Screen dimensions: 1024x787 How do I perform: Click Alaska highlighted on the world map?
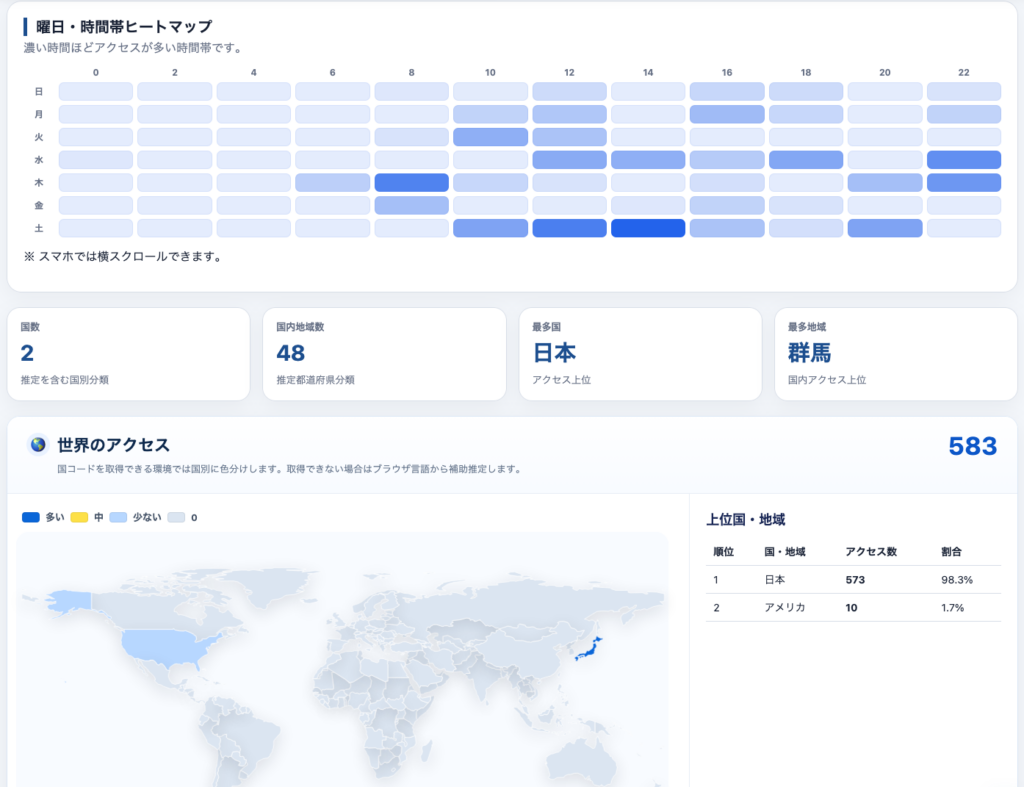click(71, 601)
